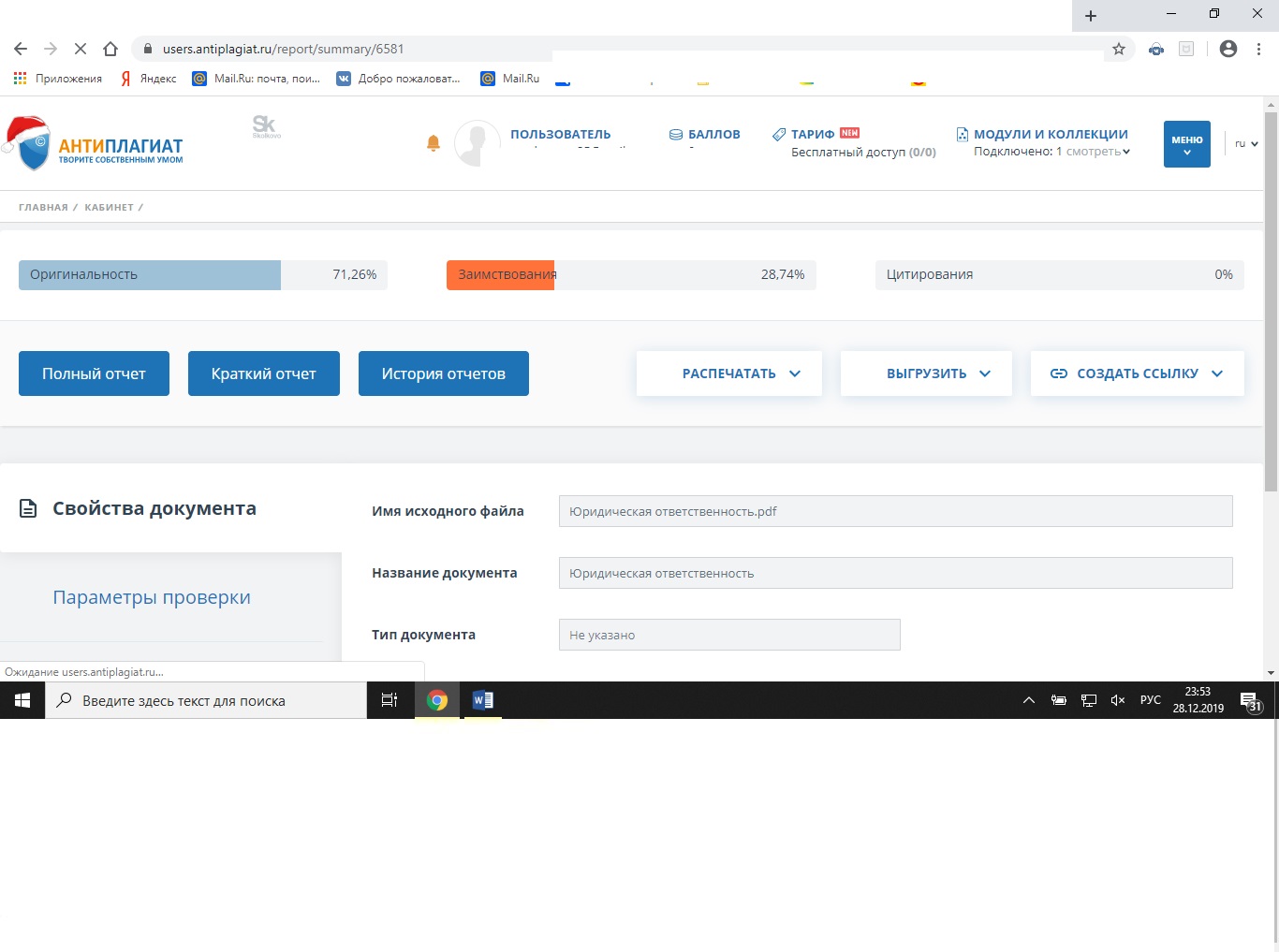Switch to Параметры проверки tab

152,597
